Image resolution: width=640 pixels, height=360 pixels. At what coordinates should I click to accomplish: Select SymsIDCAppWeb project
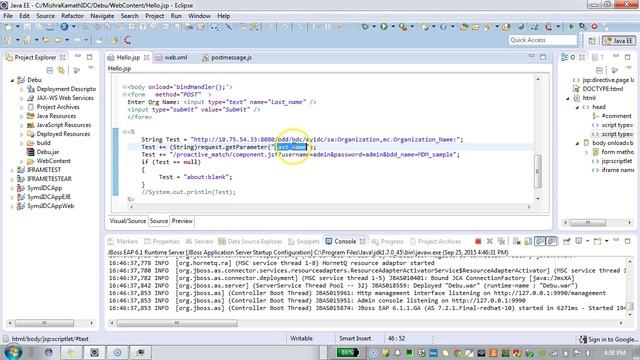pos(45,206)
